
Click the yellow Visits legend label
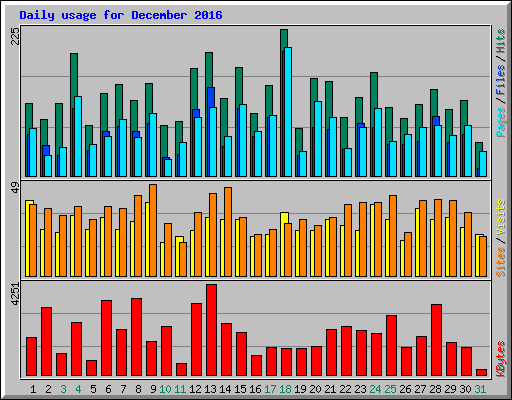(x=501, y=217)
